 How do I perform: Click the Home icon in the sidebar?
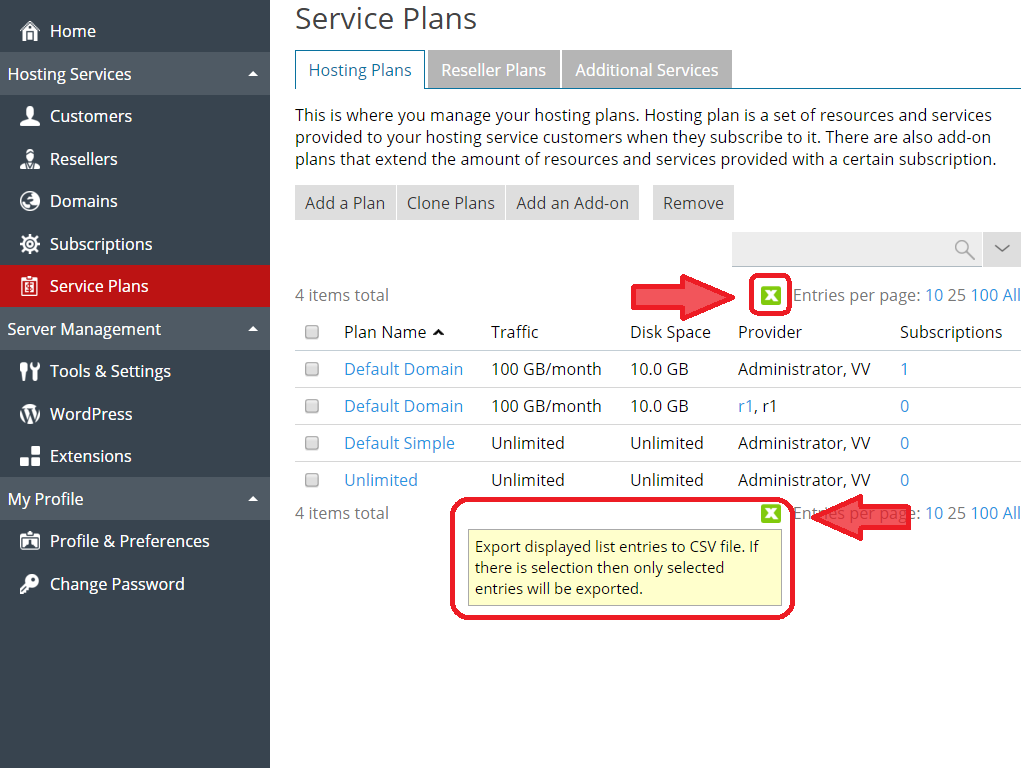(30, 30)
